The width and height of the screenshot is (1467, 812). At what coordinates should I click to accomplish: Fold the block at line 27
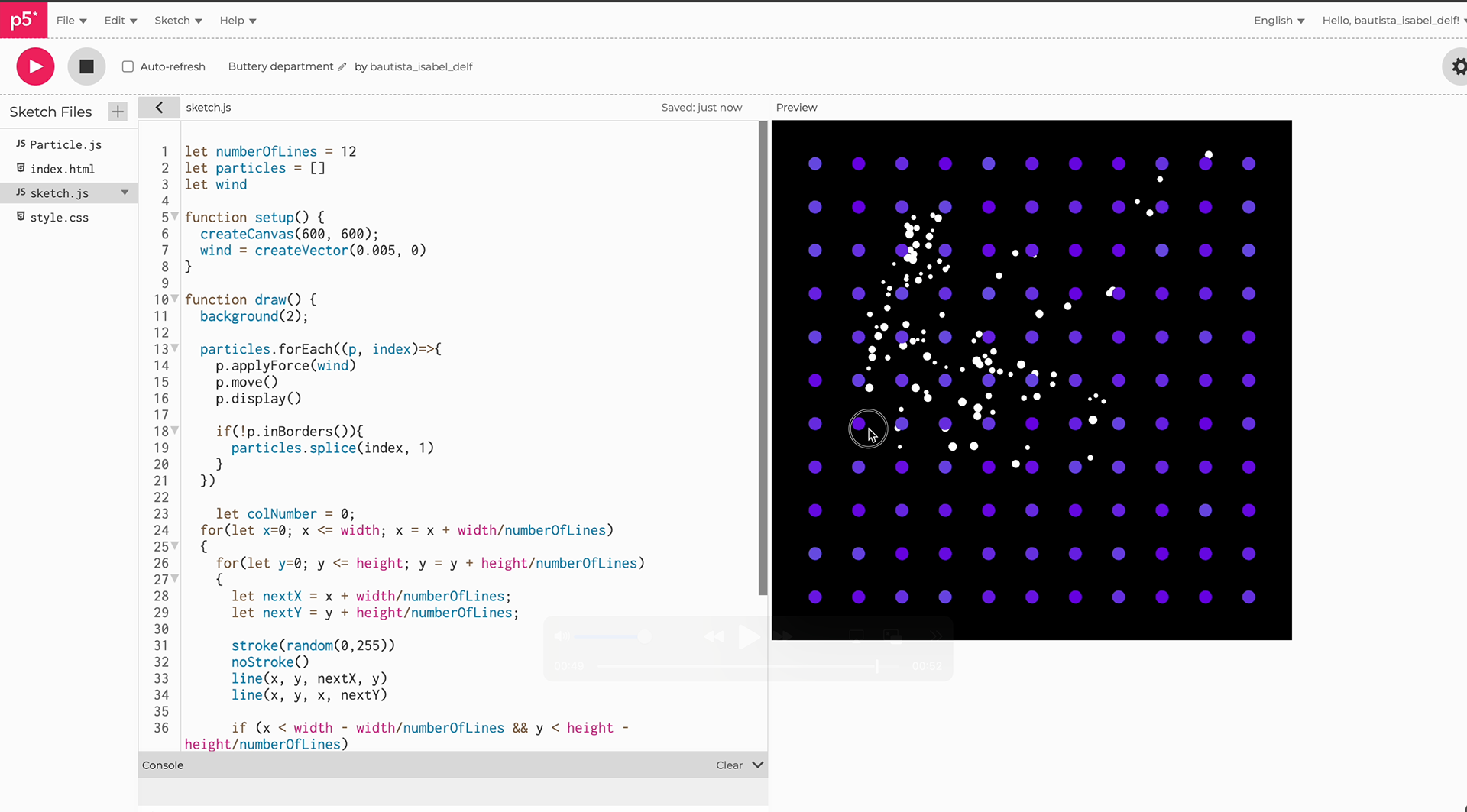[x=175, y=580]
